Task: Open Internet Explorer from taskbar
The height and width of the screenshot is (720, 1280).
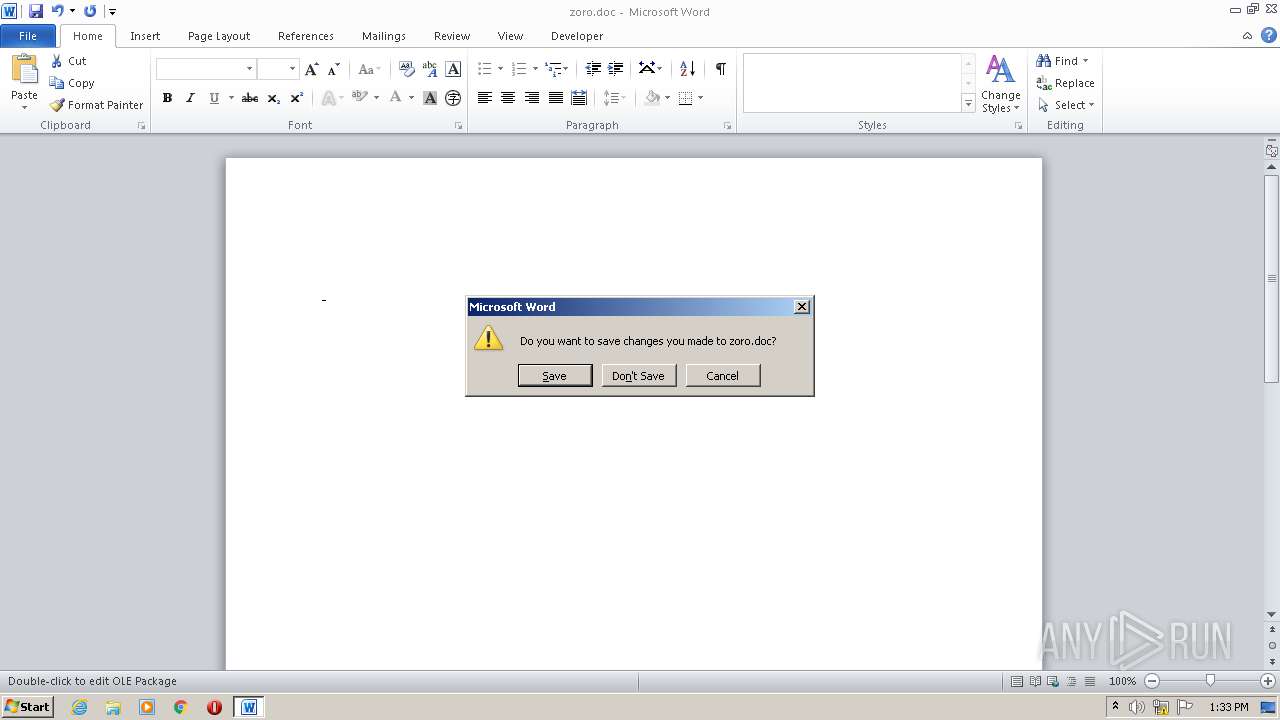Action: [x=79, y=707]
